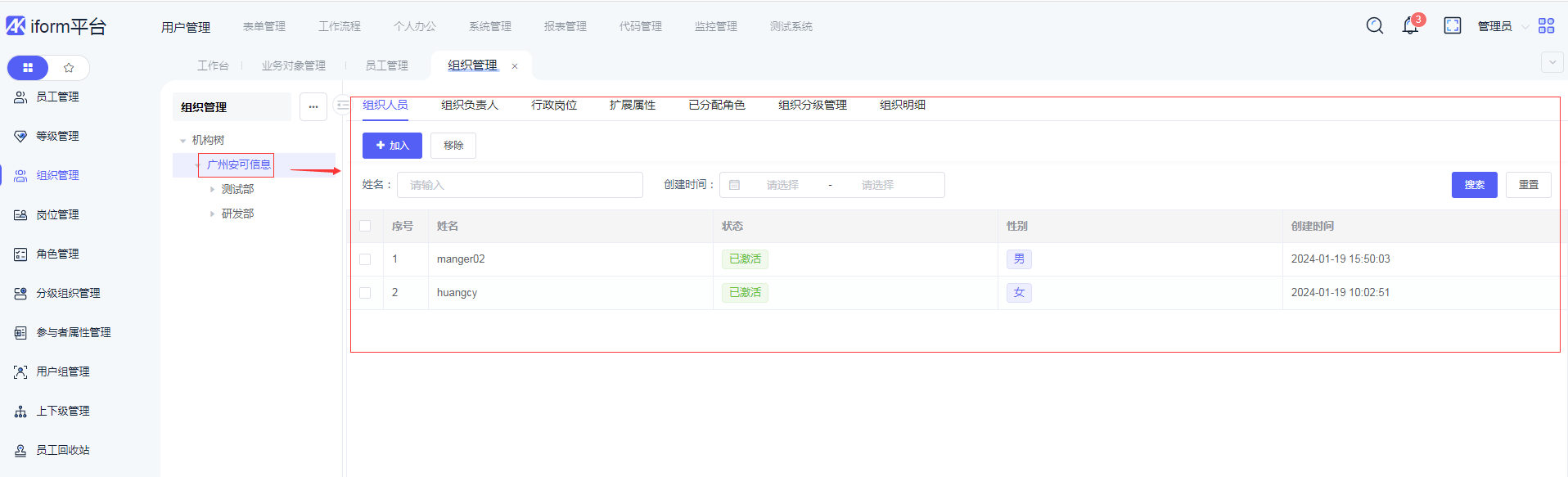Collapse the organization tree panel
1568x477 pixels.
point(343,106)
